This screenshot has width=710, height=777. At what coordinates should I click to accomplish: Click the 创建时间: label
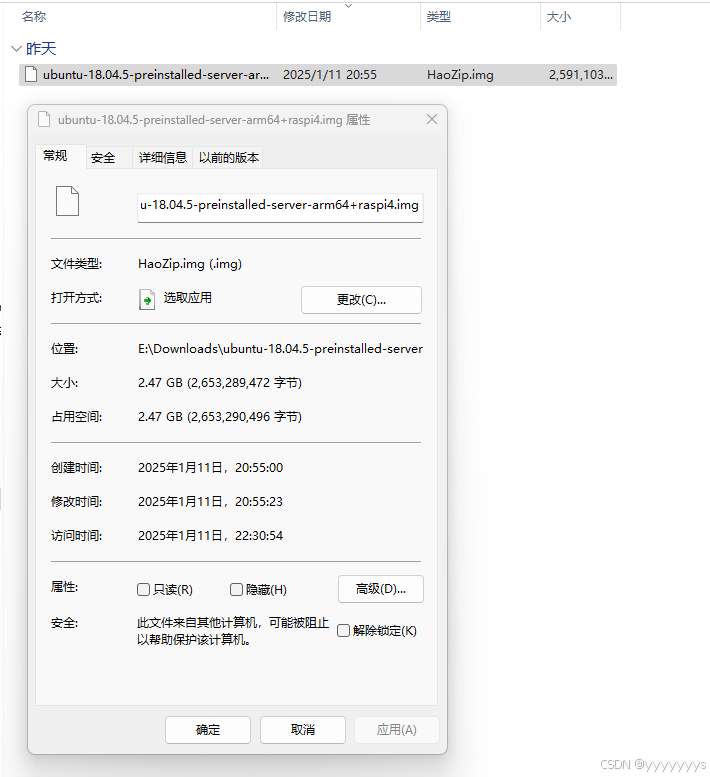76,468
